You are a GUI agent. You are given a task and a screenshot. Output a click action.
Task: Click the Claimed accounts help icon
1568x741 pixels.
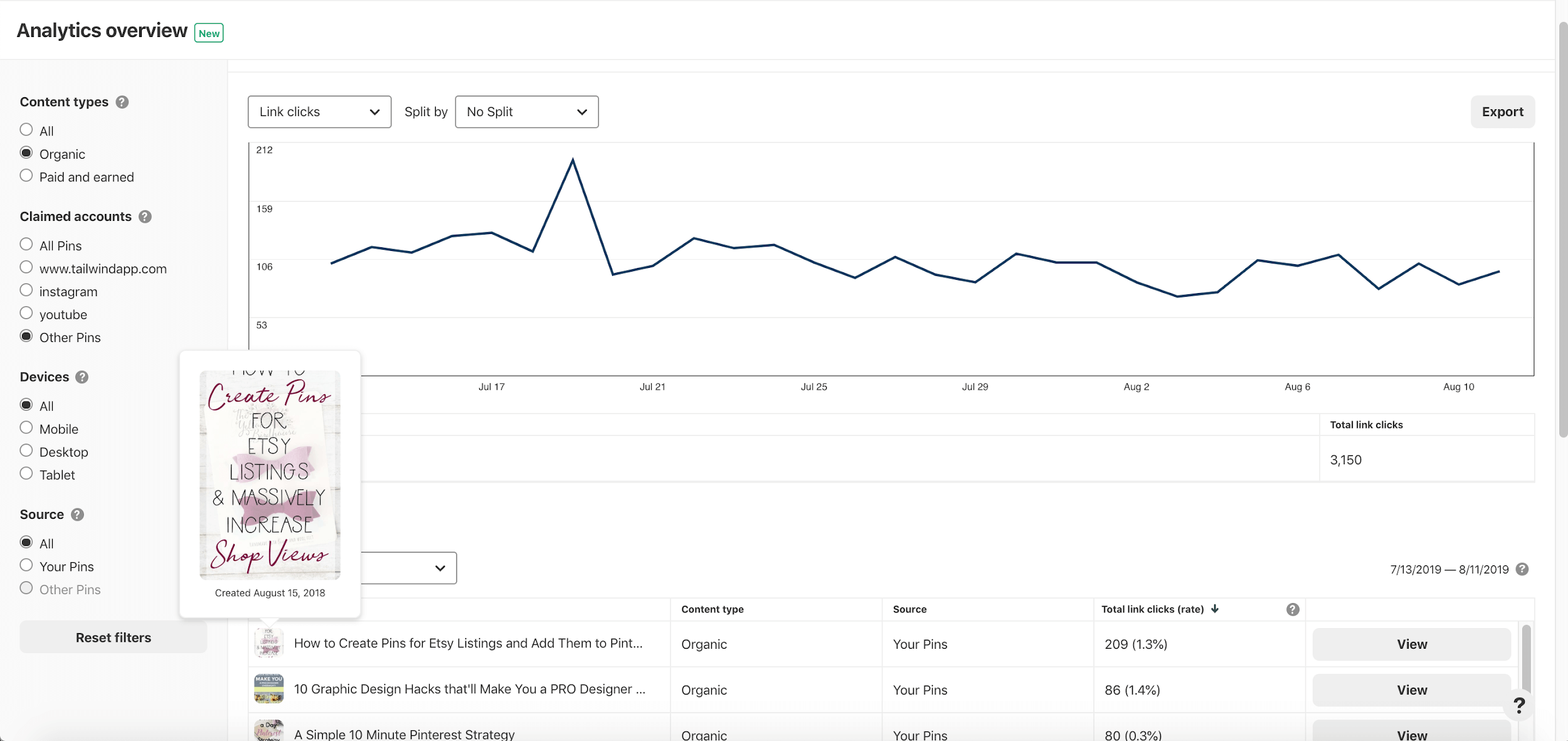pos(145,217)
